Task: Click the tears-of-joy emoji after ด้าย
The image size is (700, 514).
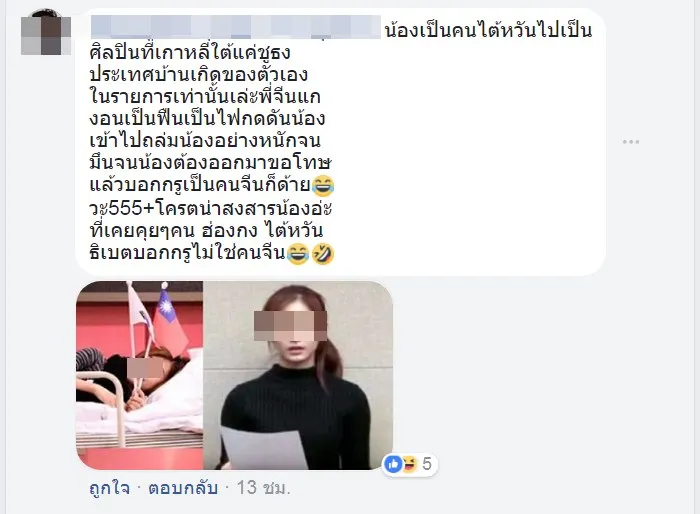Action: 323,186
